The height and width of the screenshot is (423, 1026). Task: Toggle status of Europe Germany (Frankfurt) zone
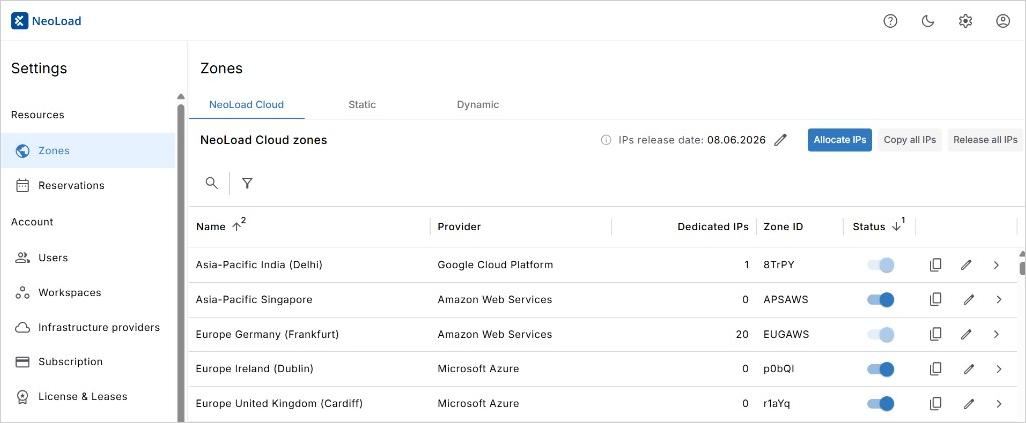[x=880, y=334]
